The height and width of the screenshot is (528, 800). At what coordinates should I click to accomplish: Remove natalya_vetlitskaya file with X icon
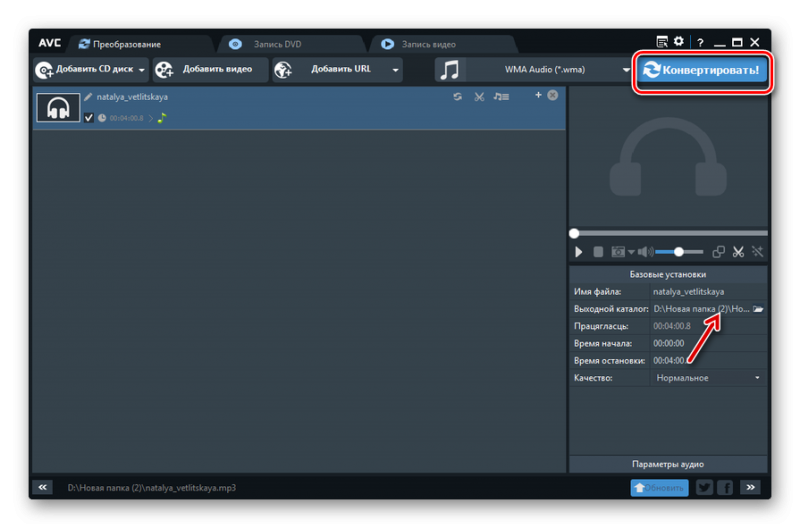553,95
